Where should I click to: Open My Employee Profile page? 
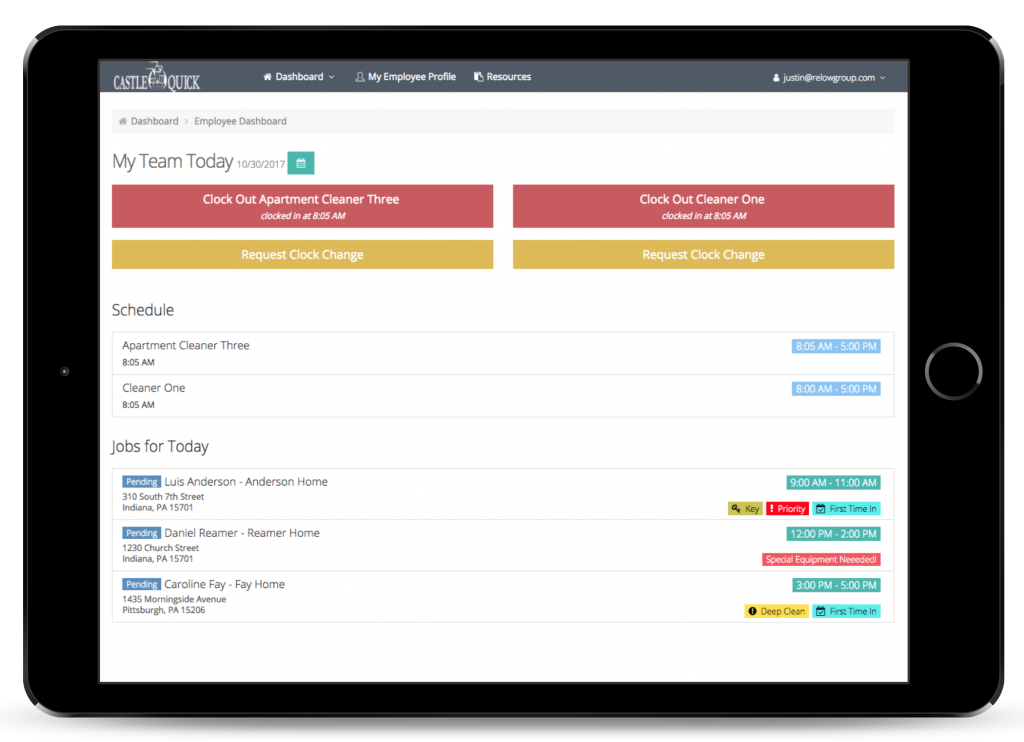point(405,77)
